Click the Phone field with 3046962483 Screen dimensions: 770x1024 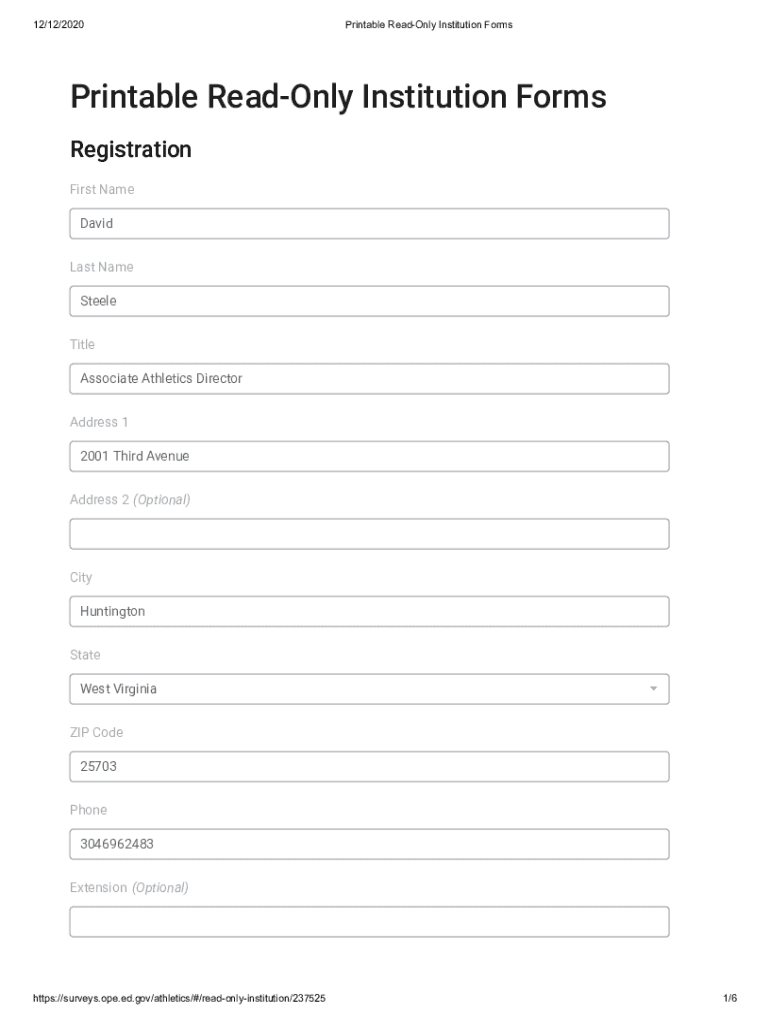(x=369, y=844)
